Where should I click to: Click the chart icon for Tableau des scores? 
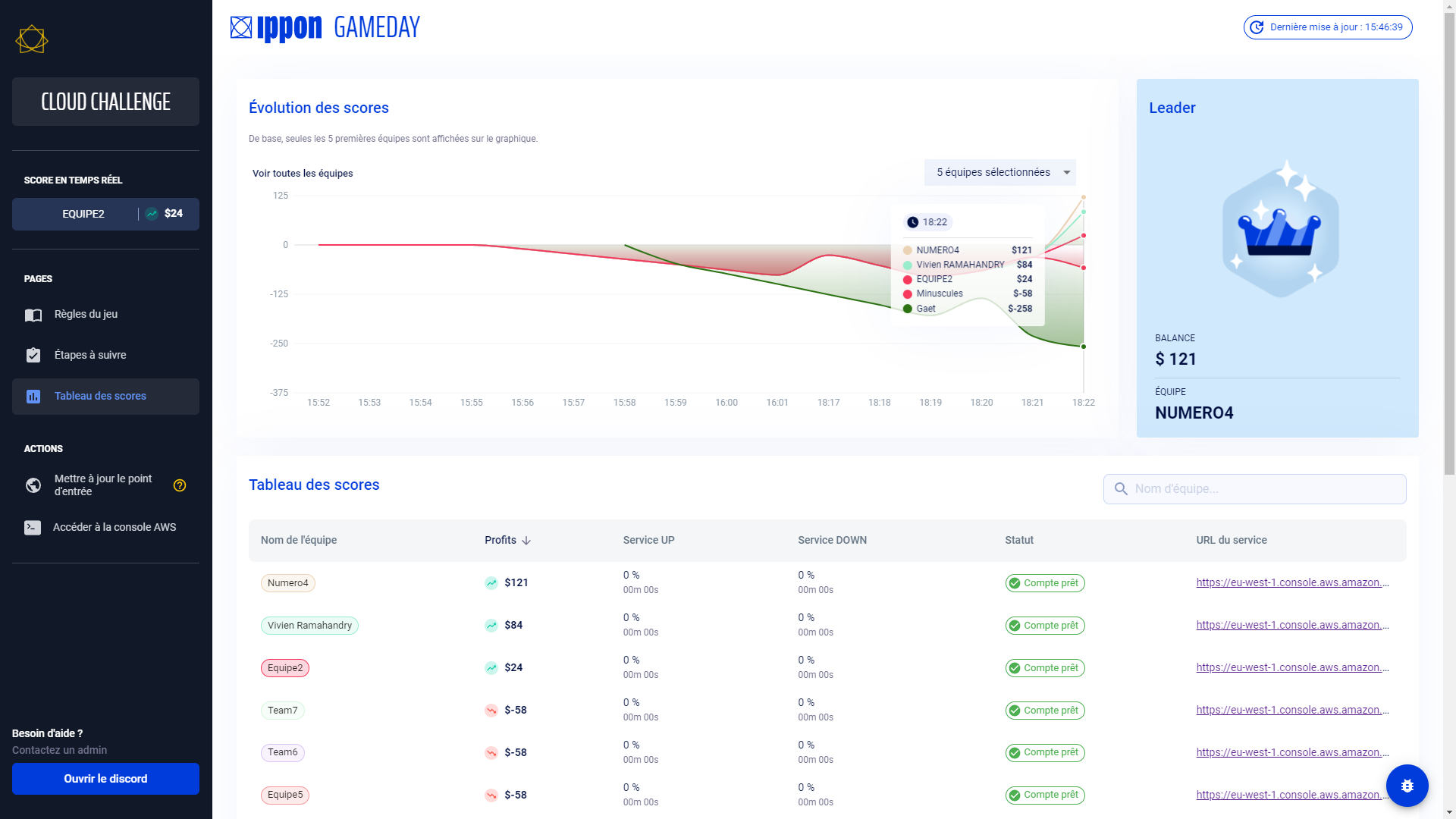click(x=33, y=397)
